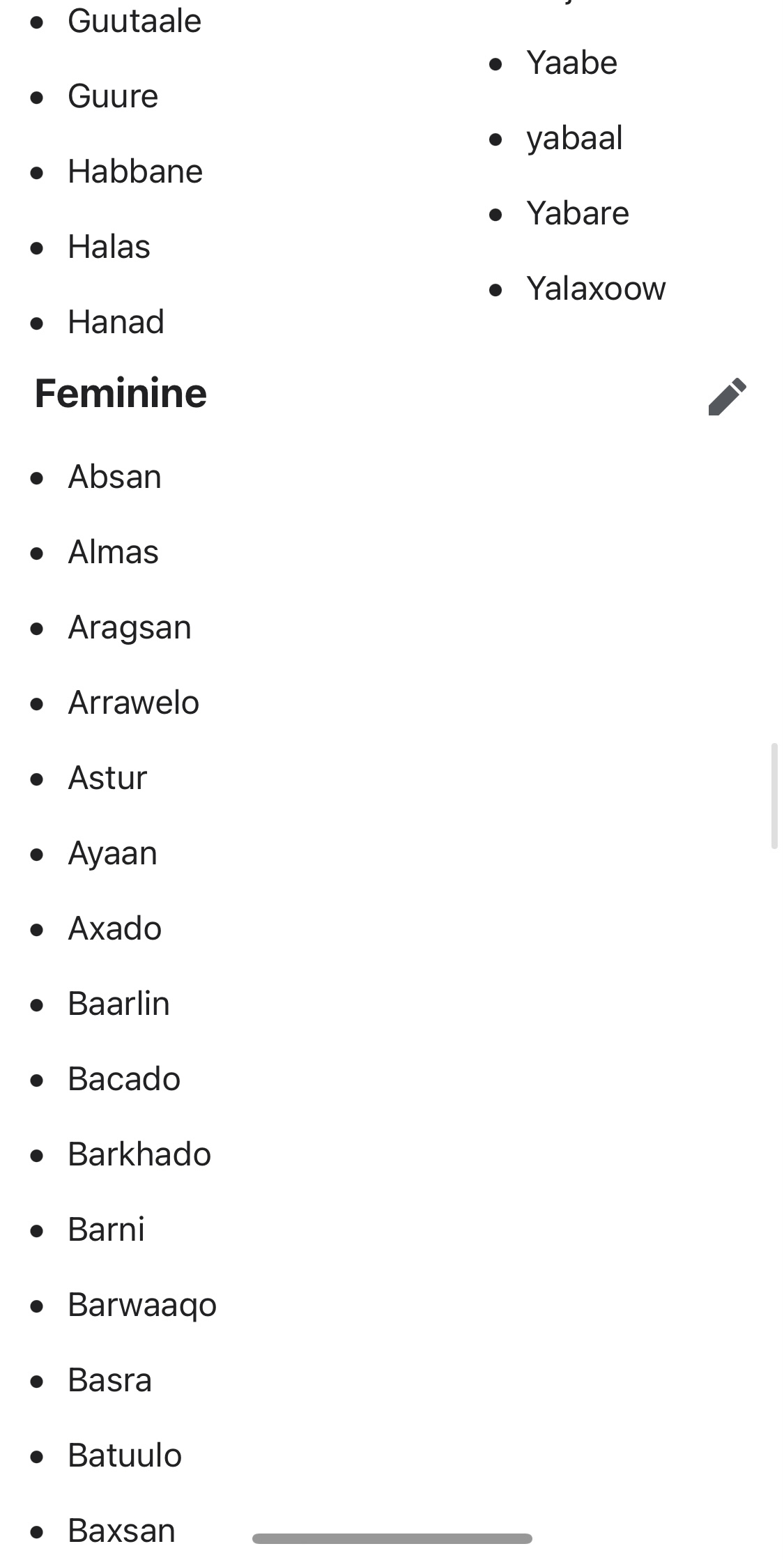Select Ayaan in the feminine list
This screenshot has height=1560, width=784.
click(x=112, y=853)
